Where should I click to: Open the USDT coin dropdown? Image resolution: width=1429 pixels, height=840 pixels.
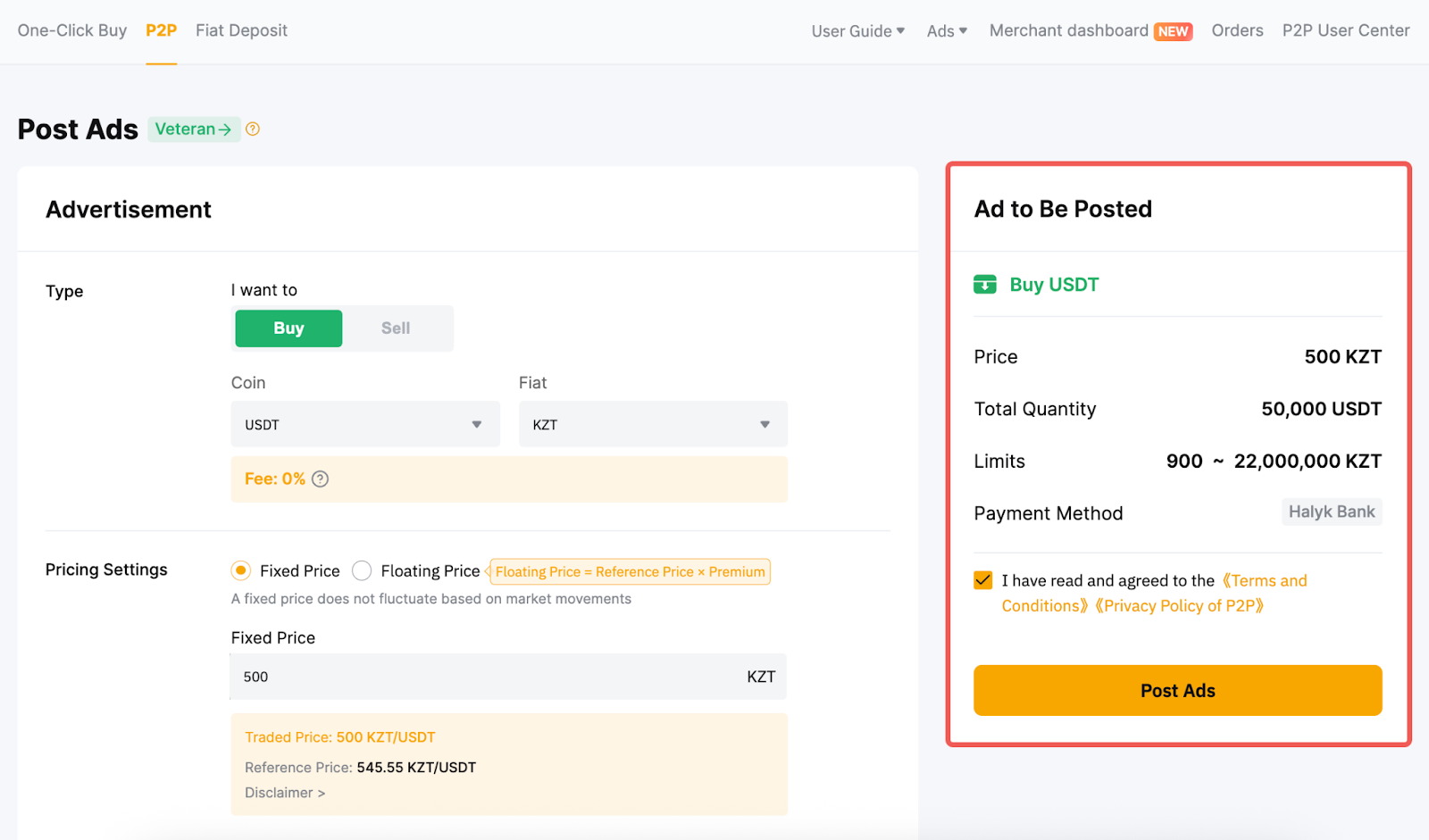coord(364,425)
